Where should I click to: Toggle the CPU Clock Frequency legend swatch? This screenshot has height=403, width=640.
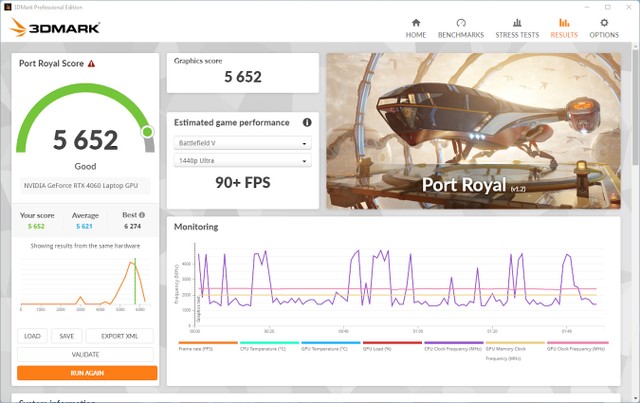coord(453,343)
